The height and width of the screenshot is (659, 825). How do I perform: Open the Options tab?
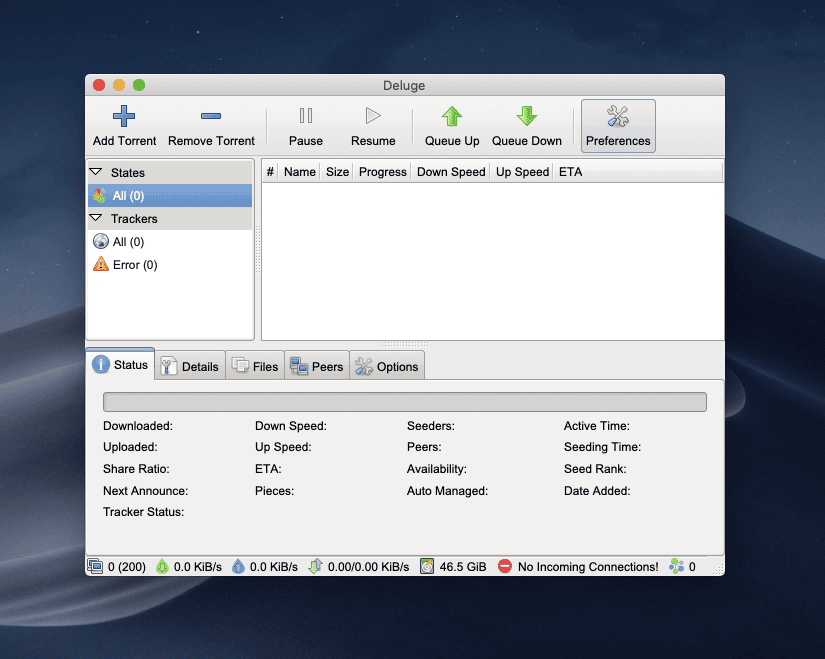(387, 366)
